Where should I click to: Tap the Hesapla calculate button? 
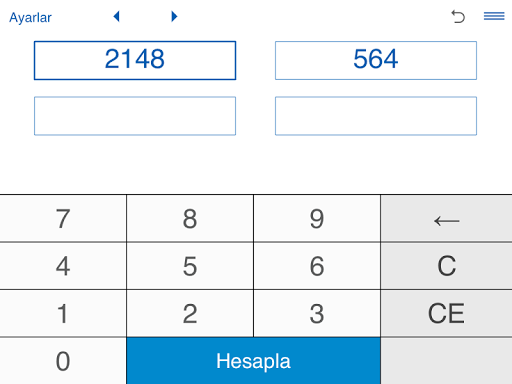(253, 361)
